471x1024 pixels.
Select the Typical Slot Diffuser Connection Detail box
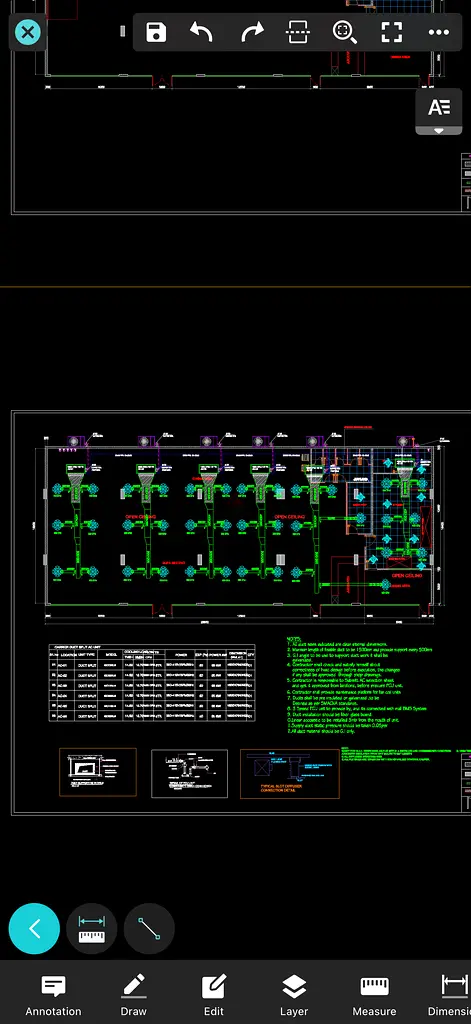click(290, 774)
